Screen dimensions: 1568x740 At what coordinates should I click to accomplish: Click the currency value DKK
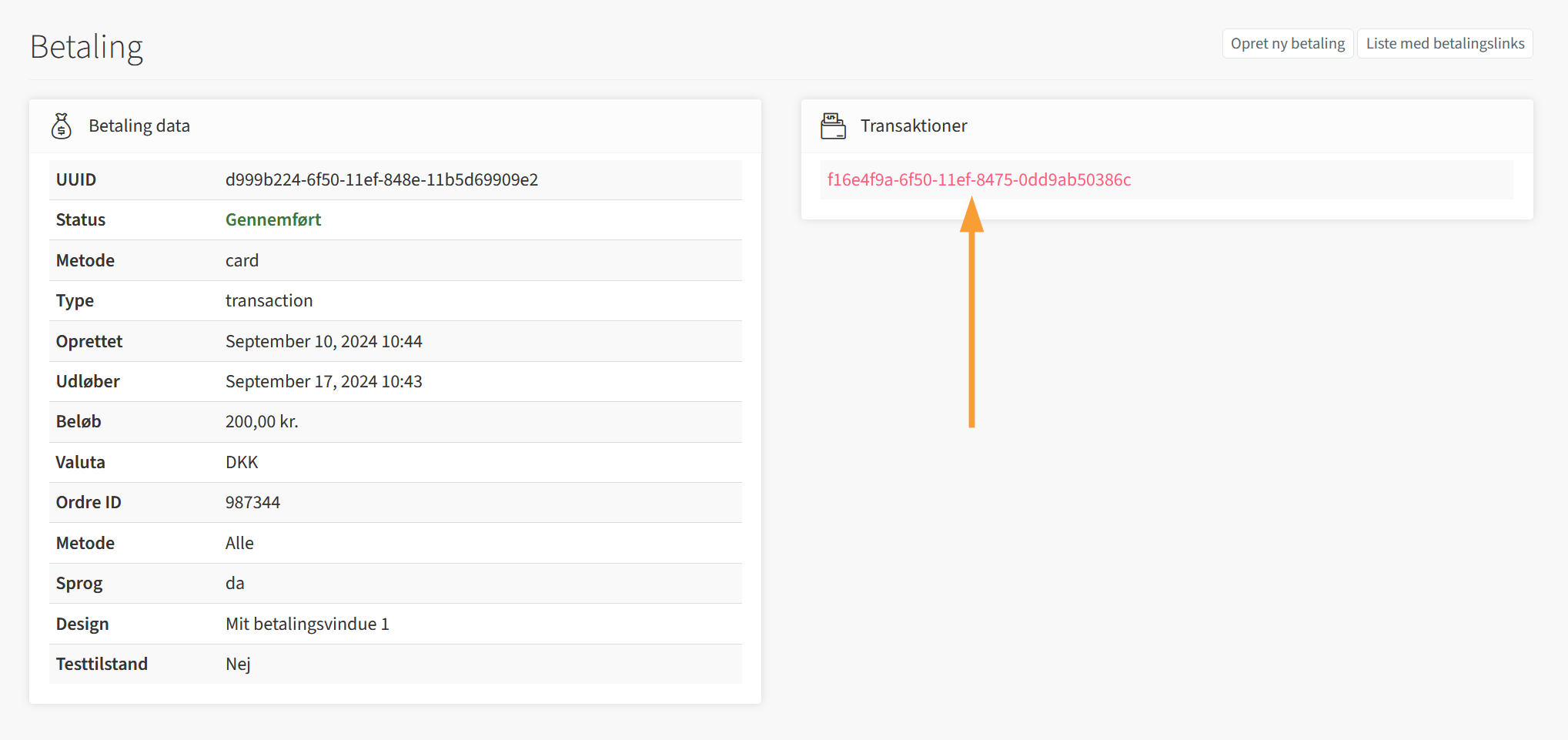coord(242,462)
